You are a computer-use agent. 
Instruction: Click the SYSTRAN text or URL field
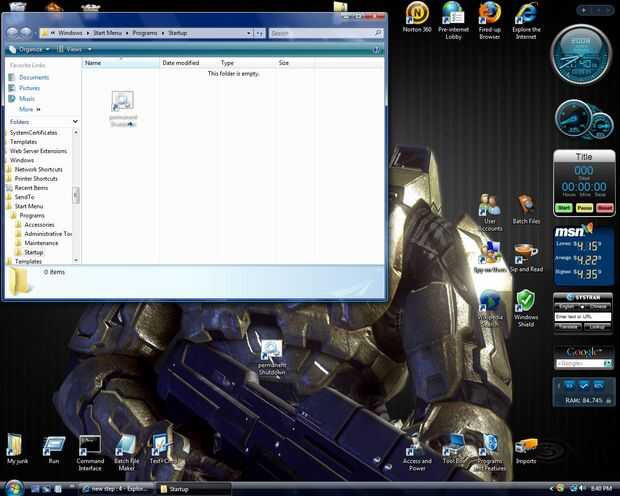click(583, 316)
